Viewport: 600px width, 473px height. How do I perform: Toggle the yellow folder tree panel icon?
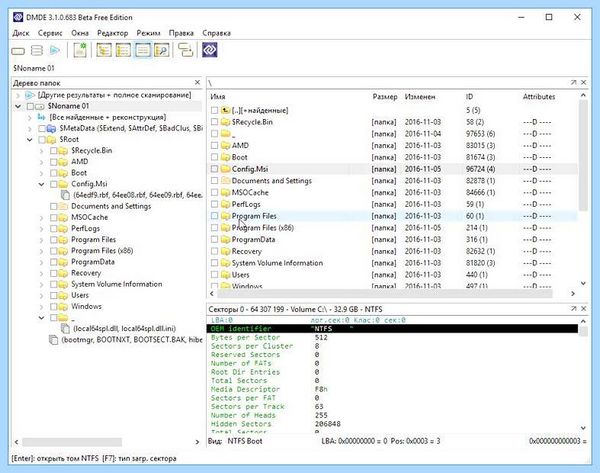(104, 50)
